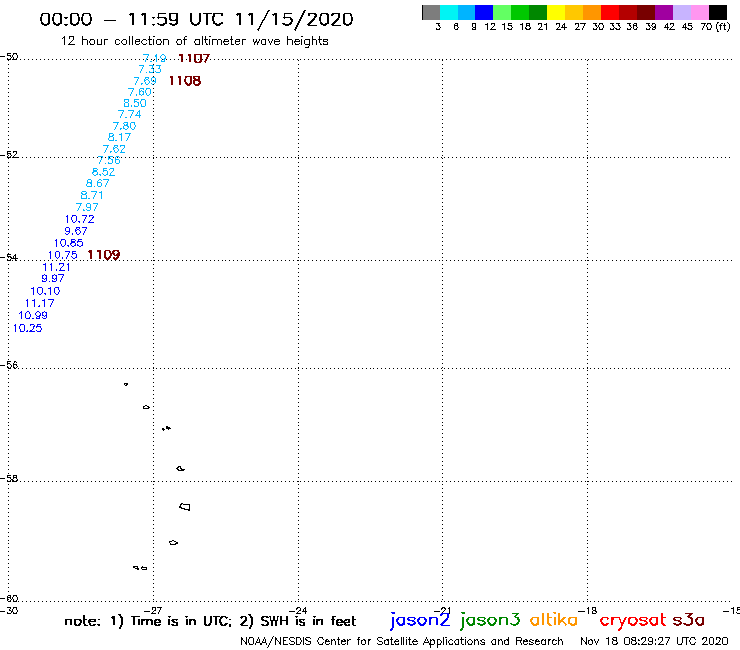This screenshot has height=650, width=740.
Task: Click the "altika" satellite legend label
Action: click(554, 620)
